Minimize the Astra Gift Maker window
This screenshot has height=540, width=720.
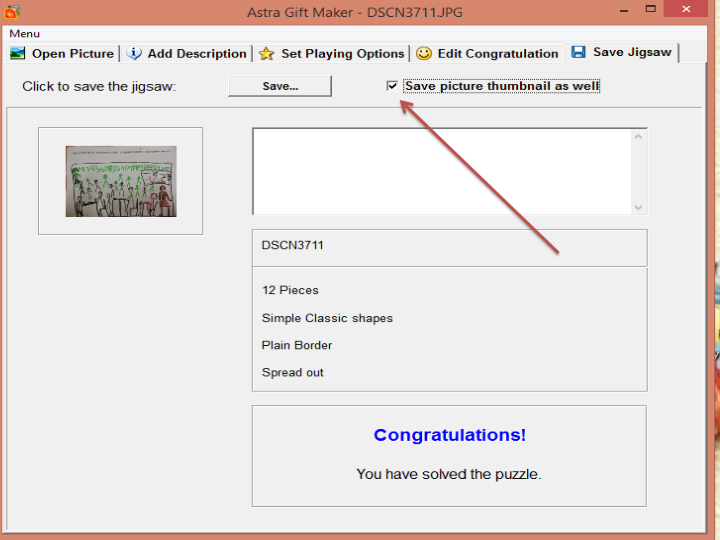click(624, 10)
